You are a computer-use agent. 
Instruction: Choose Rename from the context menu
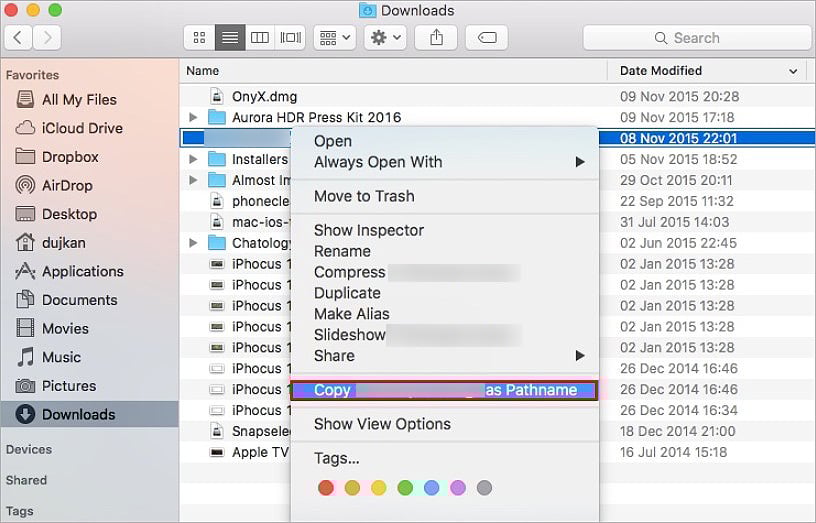(445, 251)
